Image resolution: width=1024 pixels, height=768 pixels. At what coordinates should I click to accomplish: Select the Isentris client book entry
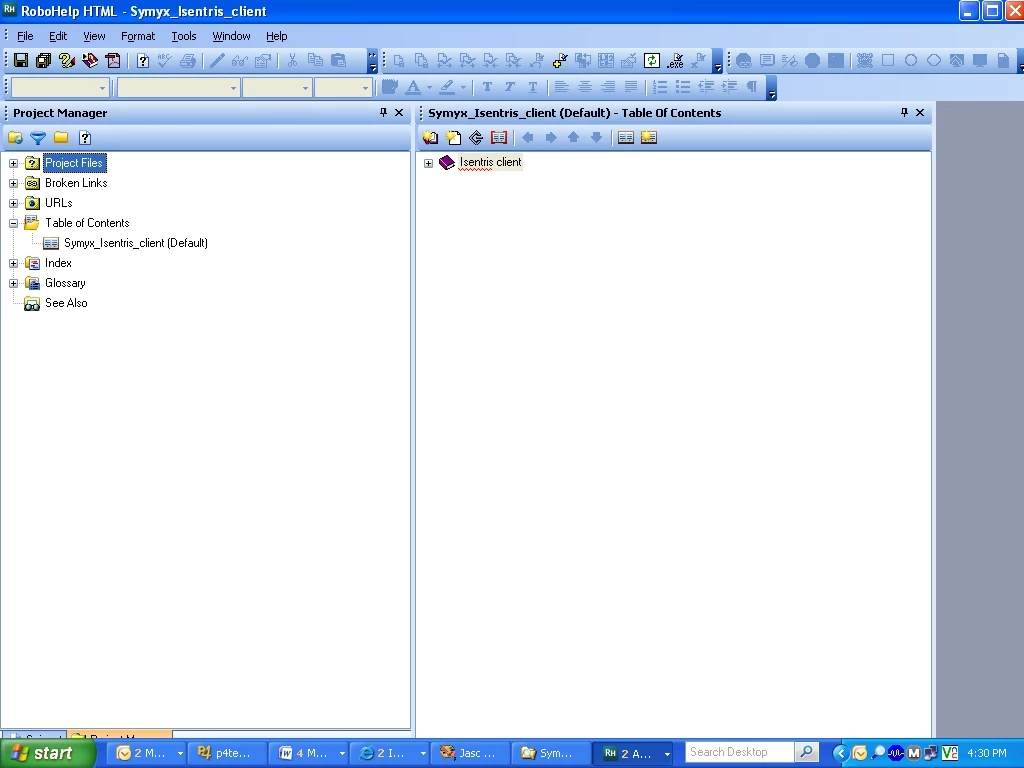tap(490, 162)
